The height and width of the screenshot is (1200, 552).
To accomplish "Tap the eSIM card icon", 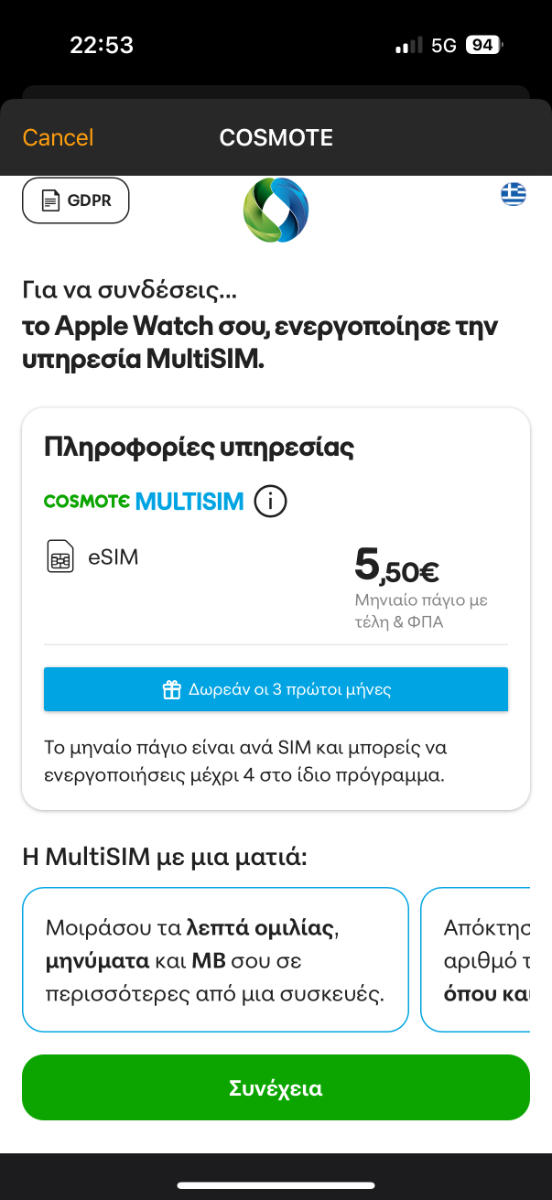I will (x=60, y=557).
